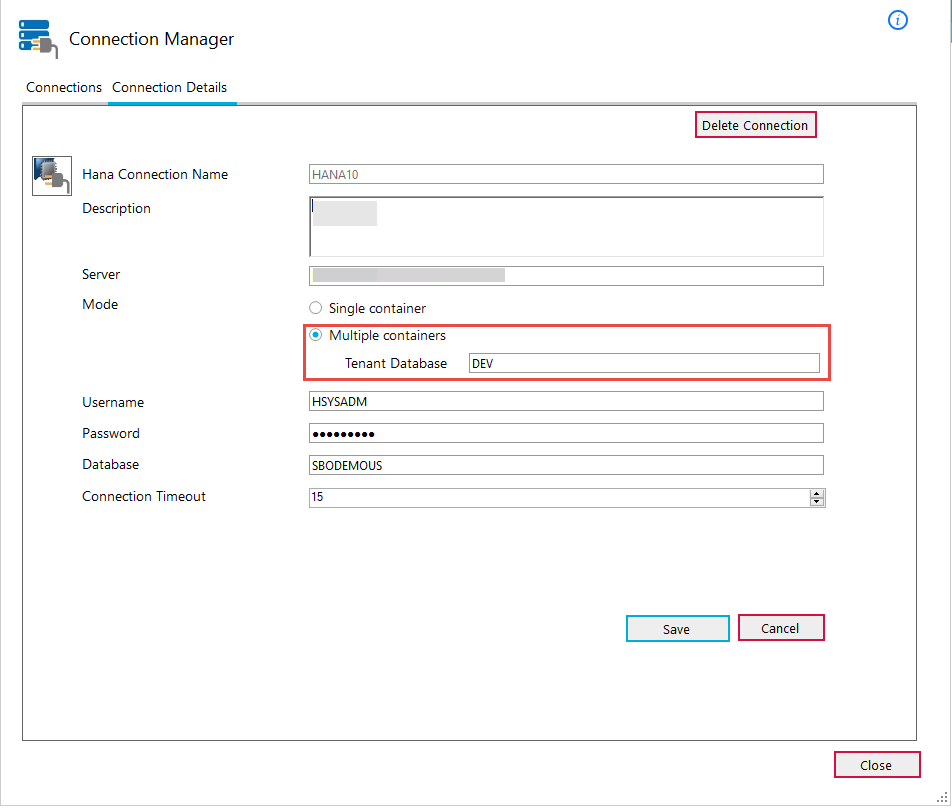Click the Tenant Database field with DEV
The image size is (952, 808).
click(644, 363)
